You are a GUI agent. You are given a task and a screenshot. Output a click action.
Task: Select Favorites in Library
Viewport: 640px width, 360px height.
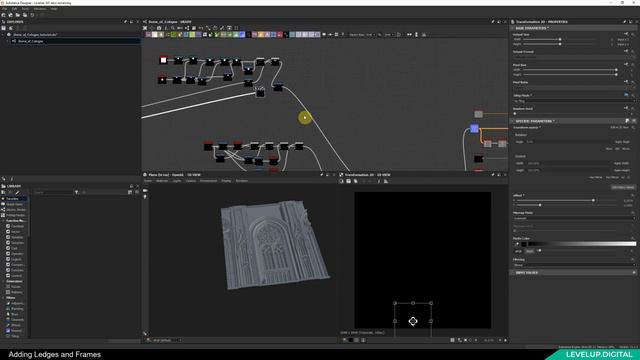(x=12, y=199)
